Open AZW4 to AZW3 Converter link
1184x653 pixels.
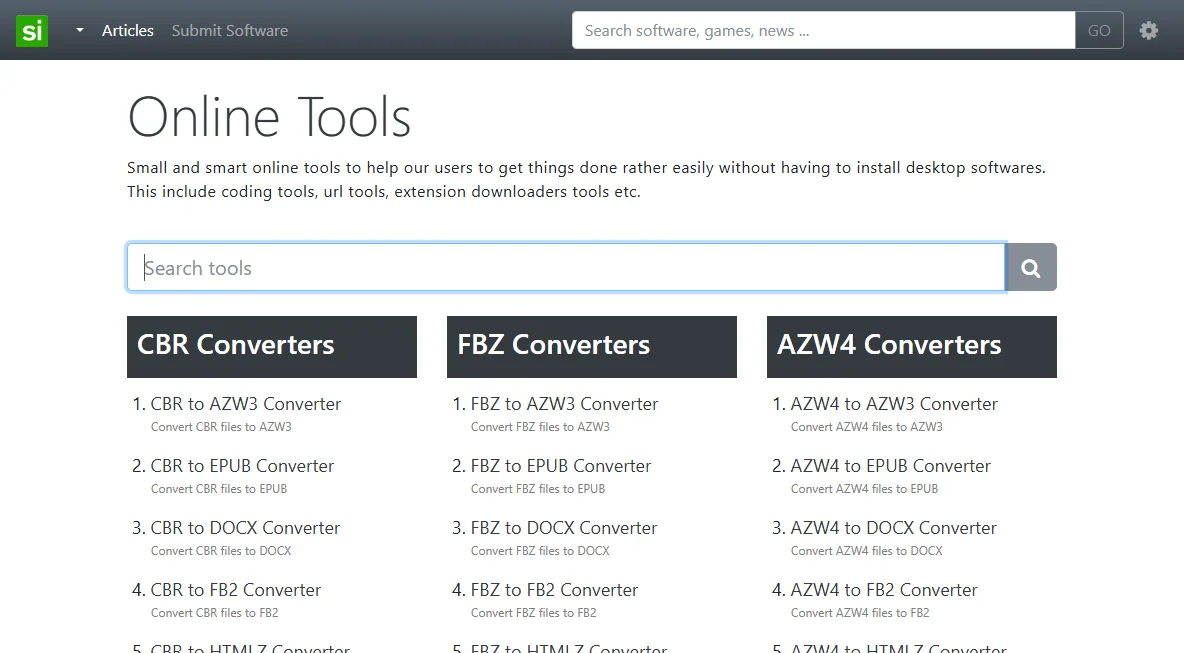tap(894, 404)
